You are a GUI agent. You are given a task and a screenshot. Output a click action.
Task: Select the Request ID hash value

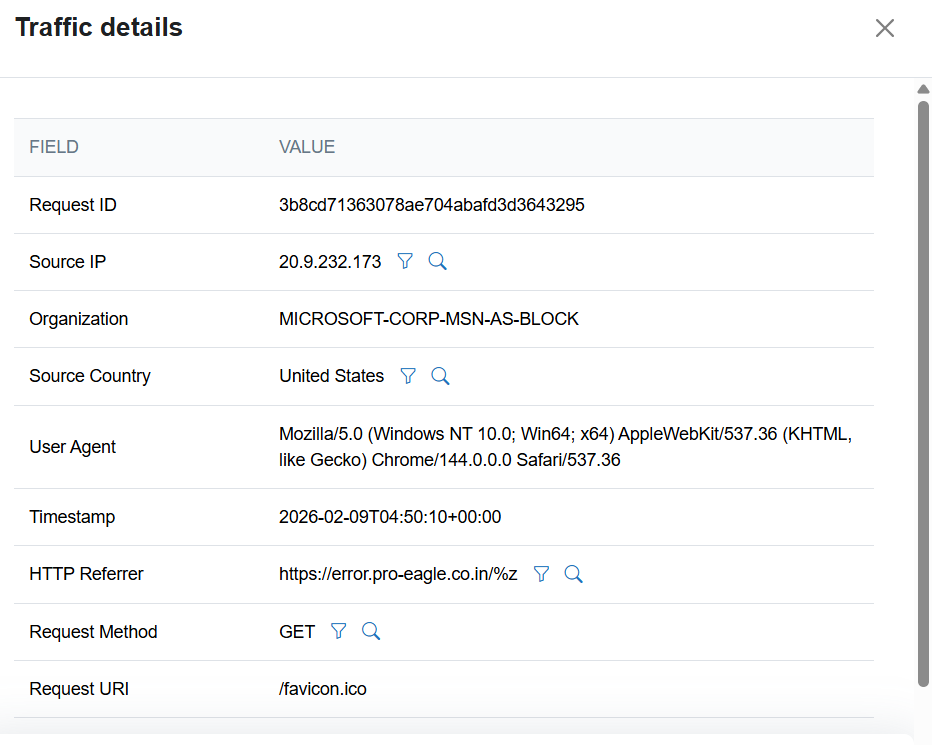[431, 205]
